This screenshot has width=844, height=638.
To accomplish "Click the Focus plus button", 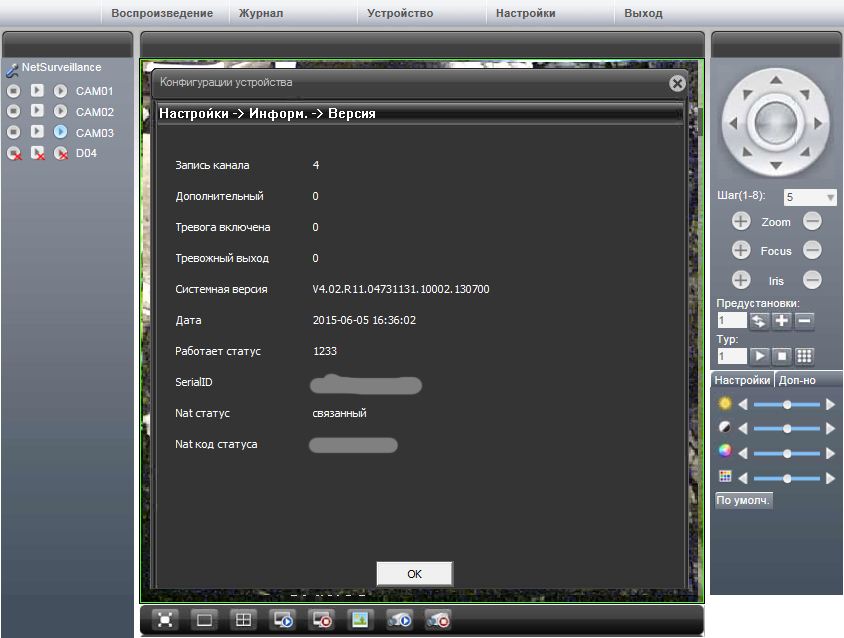I will (x=741, y=250).
